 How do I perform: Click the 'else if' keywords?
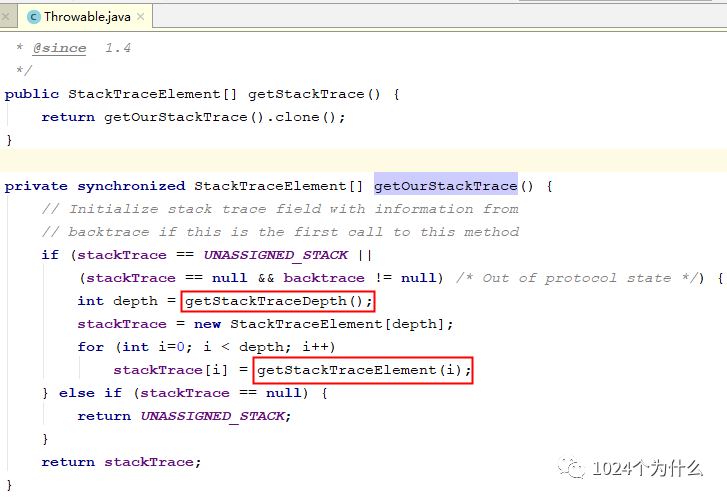coord(90,393)
